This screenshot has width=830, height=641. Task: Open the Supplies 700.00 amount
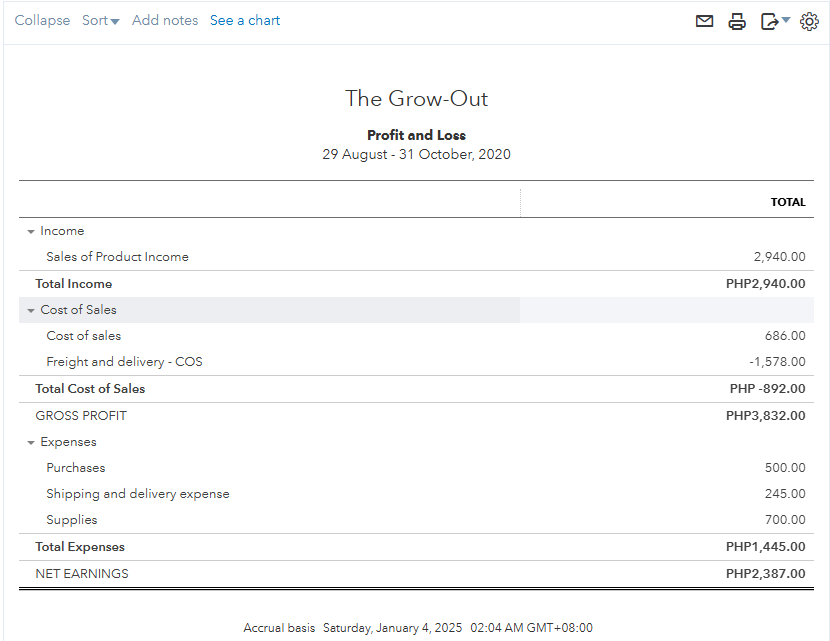[x=785, y=520]
